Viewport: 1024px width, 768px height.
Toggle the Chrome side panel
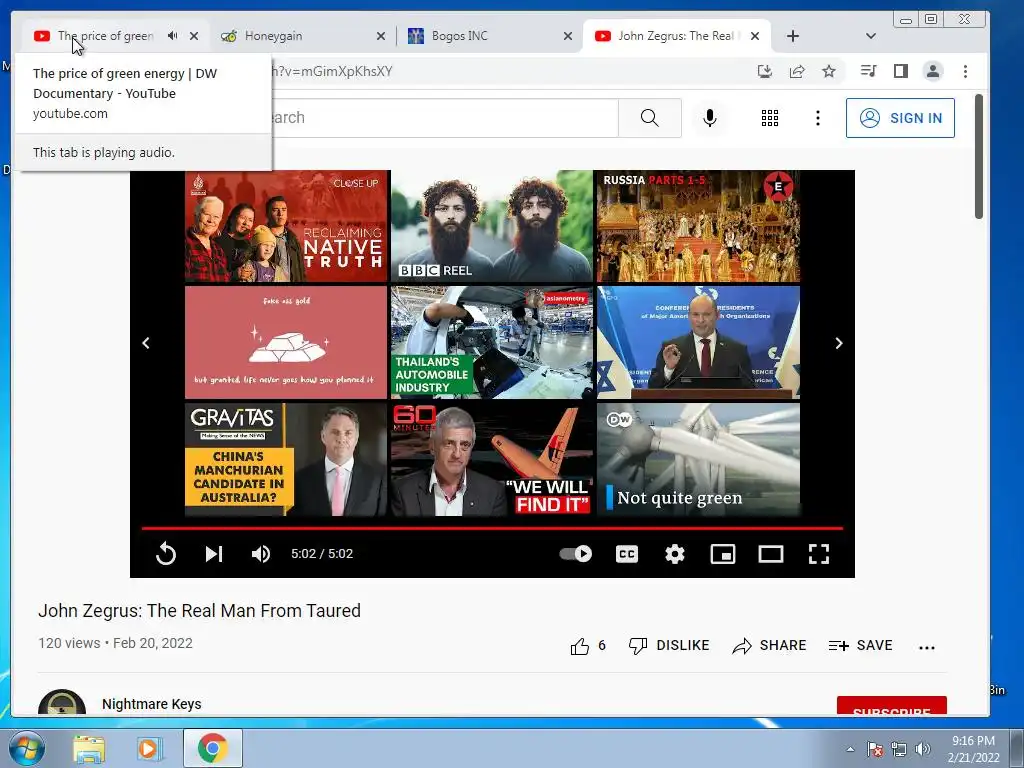pos(901,71)
